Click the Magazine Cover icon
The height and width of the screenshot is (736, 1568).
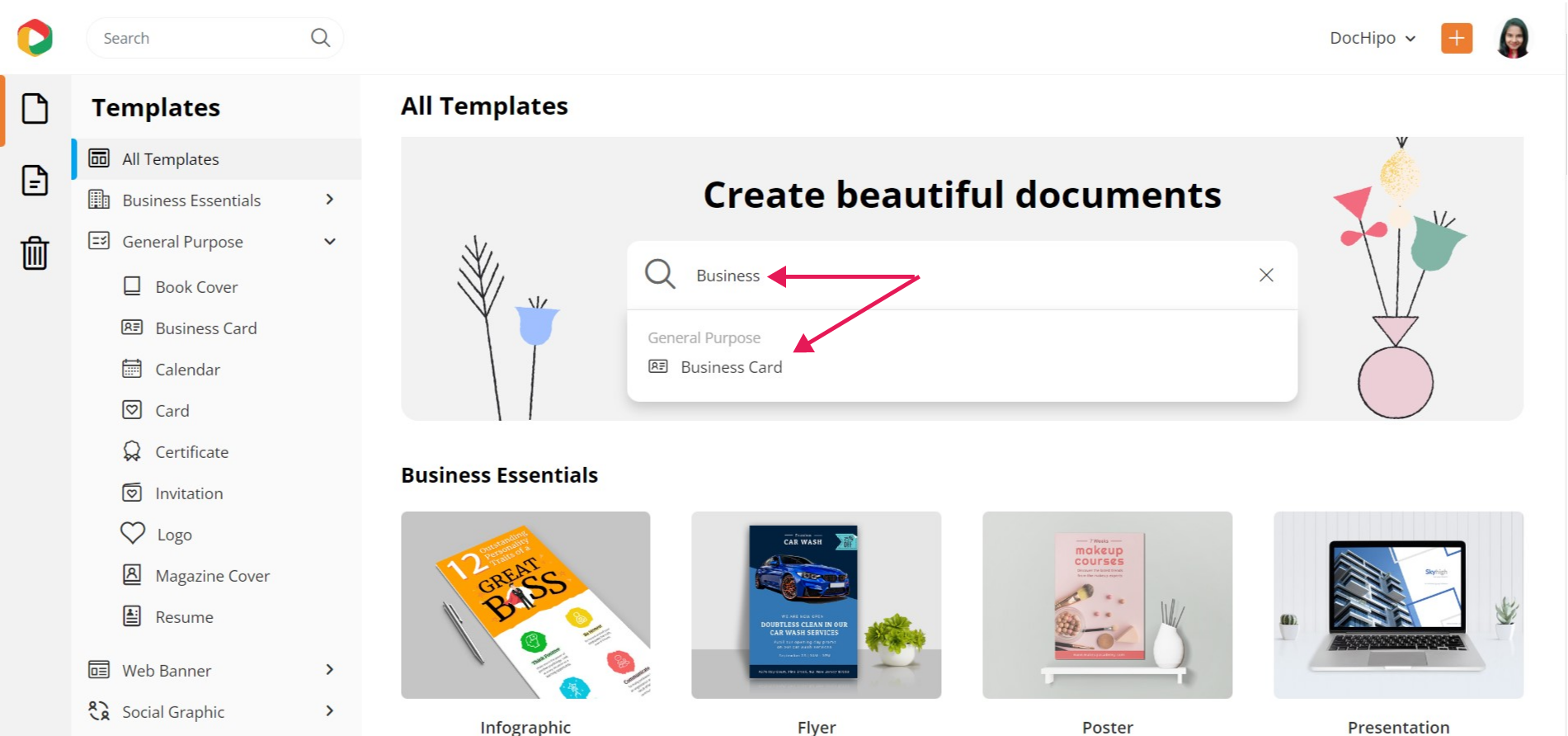click(x=132, y=575)
